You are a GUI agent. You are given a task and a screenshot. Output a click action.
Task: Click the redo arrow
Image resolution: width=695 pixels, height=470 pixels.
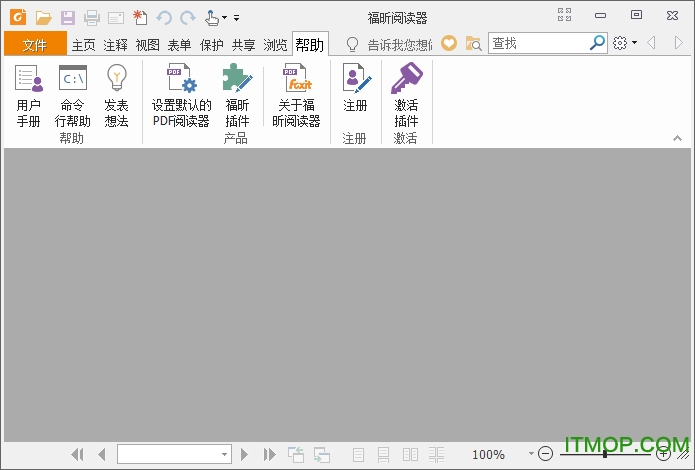[x=188, y=18]
